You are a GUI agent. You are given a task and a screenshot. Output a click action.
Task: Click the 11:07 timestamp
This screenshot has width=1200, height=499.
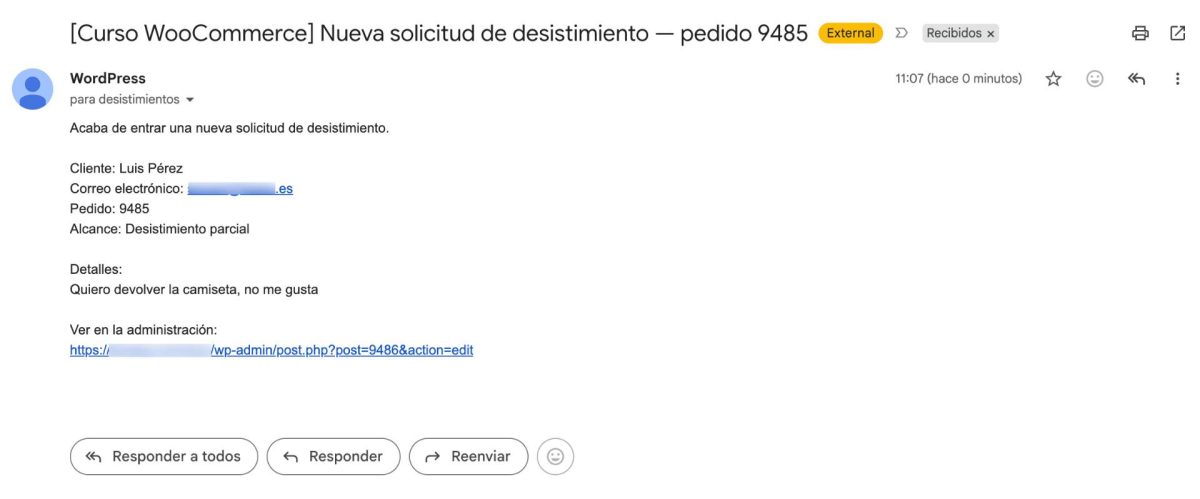(959, 79)
